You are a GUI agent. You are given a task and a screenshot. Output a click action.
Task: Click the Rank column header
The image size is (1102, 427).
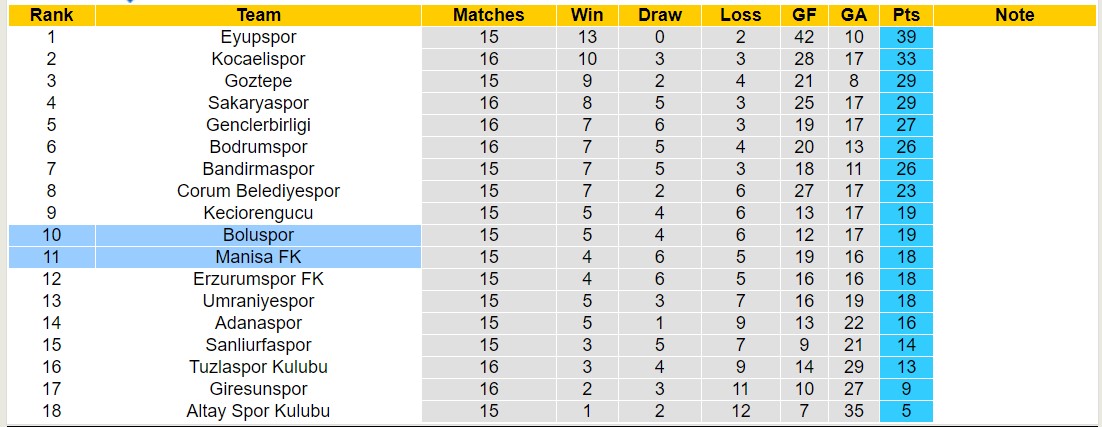[51, 15]
